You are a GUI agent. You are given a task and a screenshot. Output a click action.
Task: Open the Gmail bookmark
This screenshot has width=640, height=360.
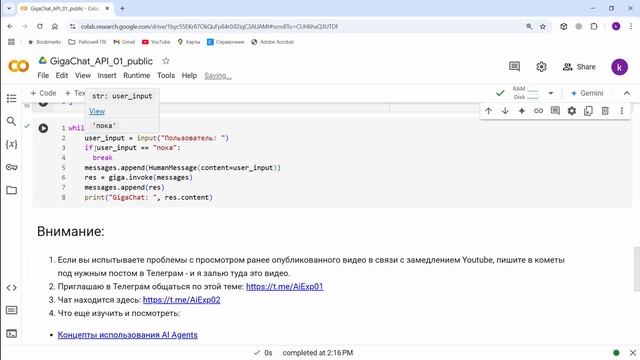(124, 42)
